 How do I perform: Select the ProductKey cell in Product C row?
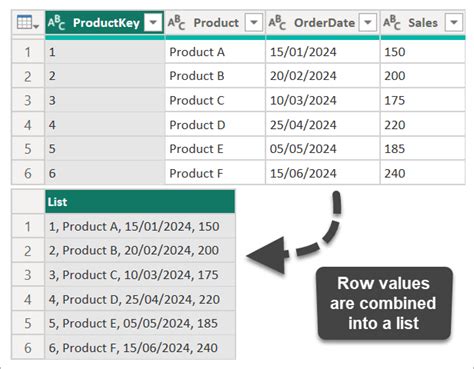coord(105,100)
